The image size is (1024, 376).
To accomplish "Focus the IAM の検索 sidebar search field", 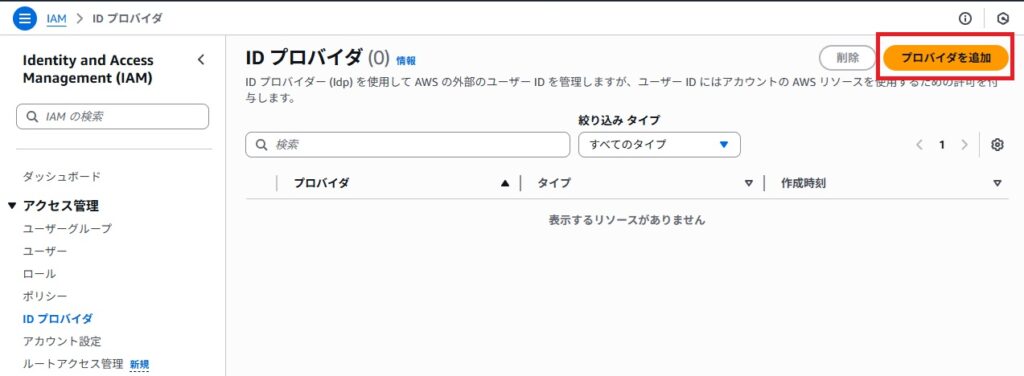I will click(112, 117).
